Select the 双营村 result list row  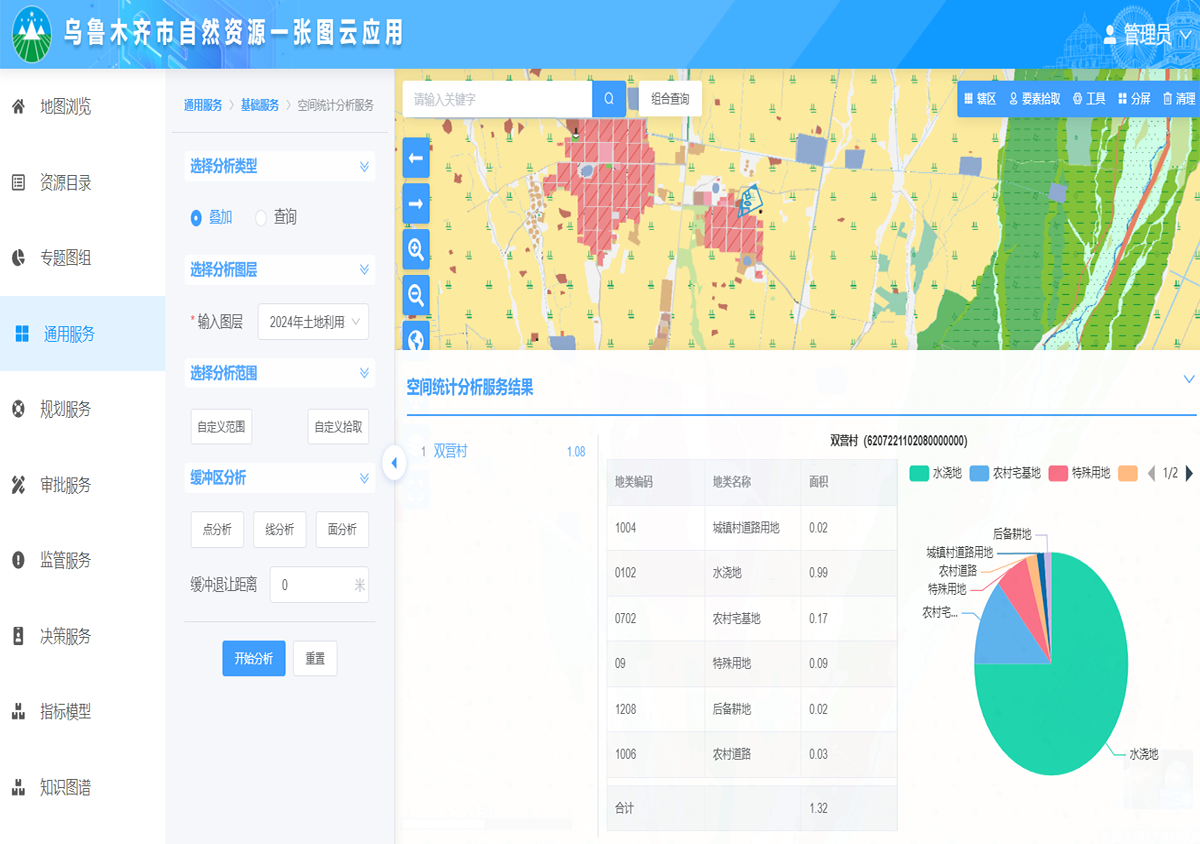pos(502,452)
